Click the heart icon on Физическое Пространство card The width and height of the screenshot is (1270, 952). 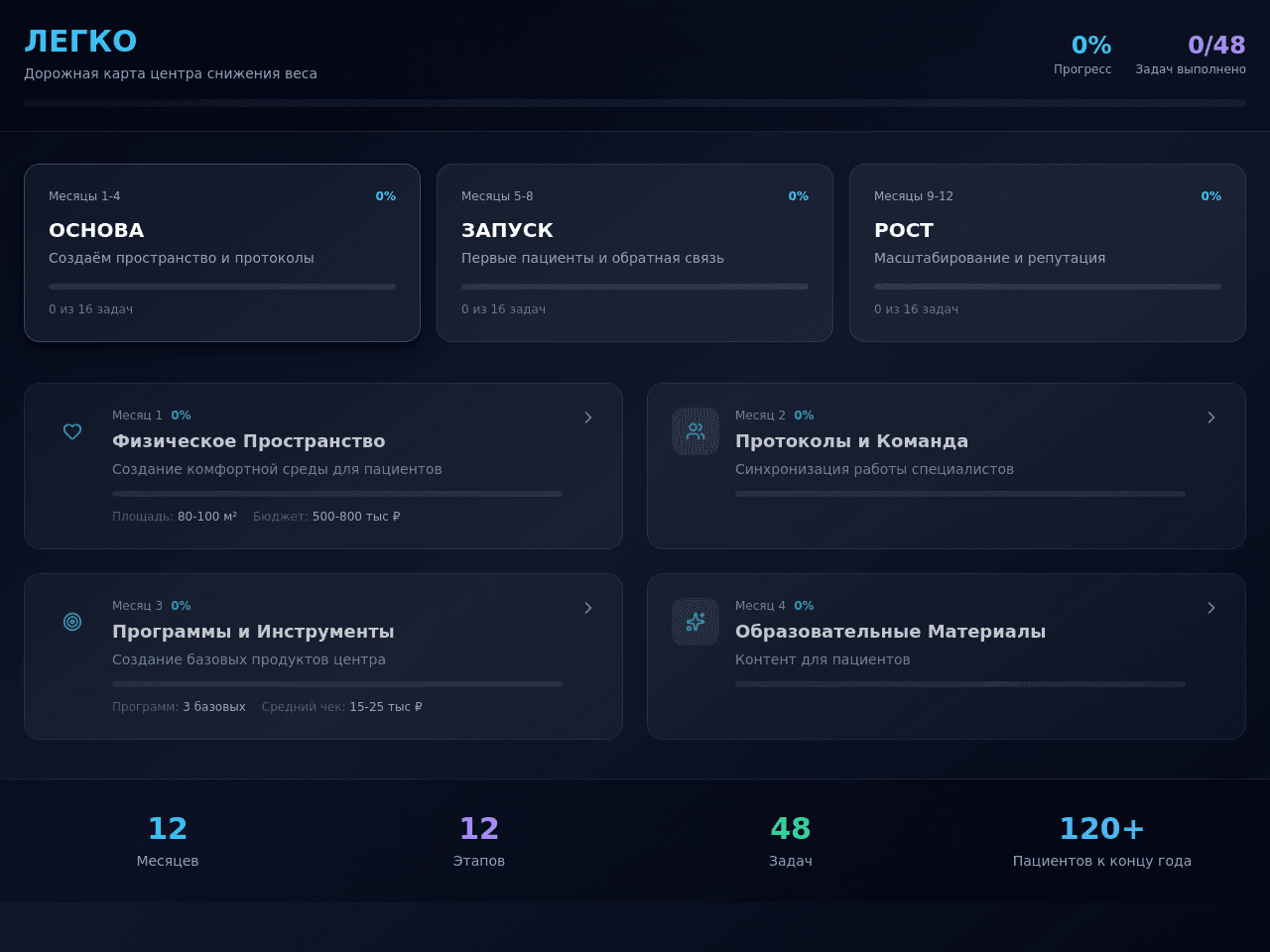coord(72,431)
